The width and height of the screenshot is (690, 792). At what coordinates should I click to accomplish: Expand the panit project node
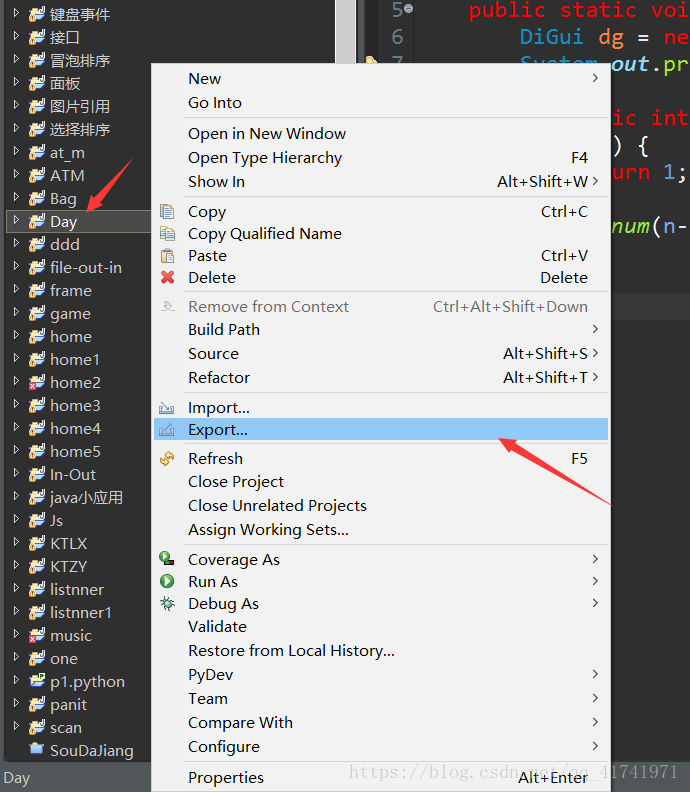pyautogui.click(x=16, y=703)
